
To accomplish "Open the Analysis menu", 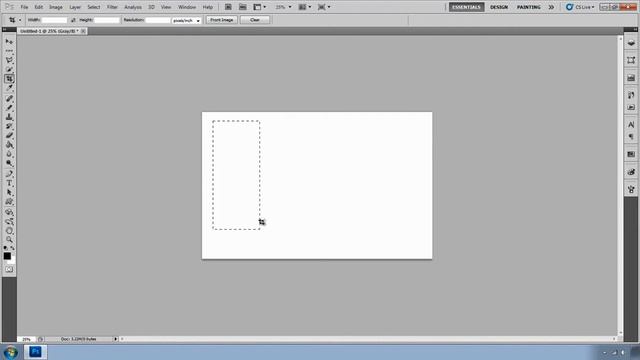I will tap(133, 7).
